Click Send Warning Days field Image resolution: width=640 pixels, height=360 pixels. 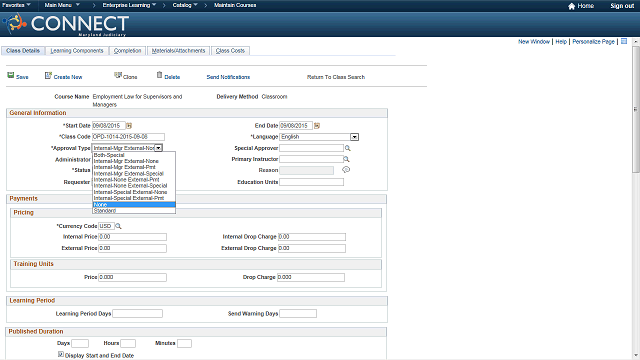298,313
